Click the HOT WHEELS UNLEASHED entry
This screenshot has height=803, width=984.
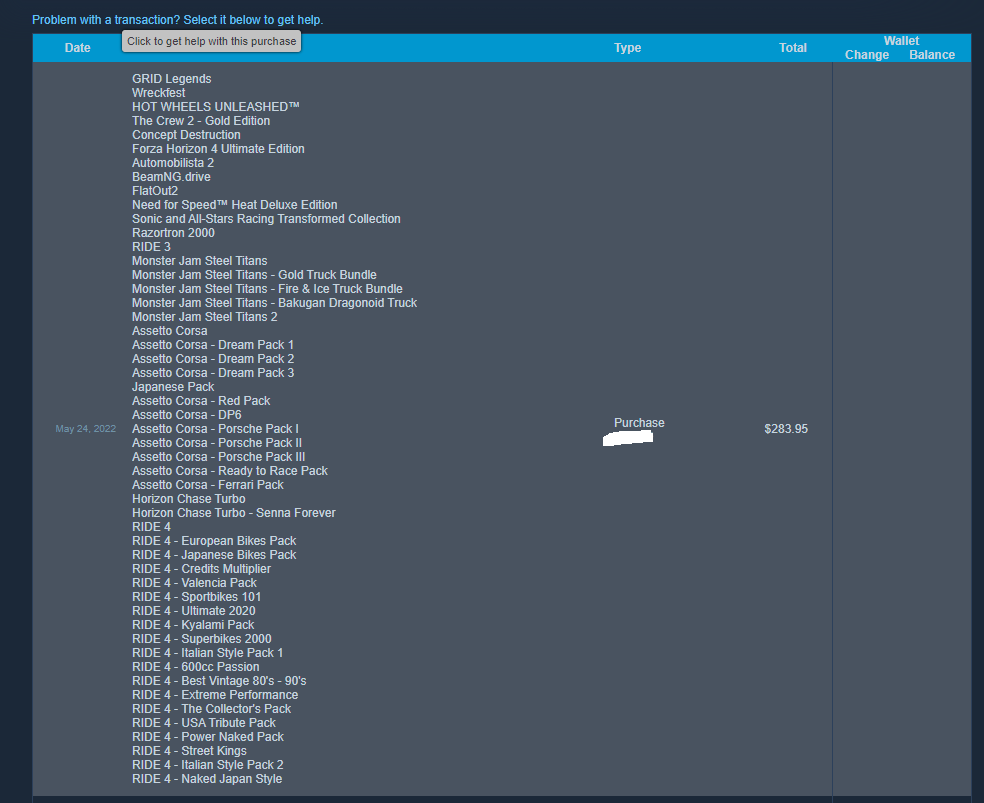coord(216,107)
